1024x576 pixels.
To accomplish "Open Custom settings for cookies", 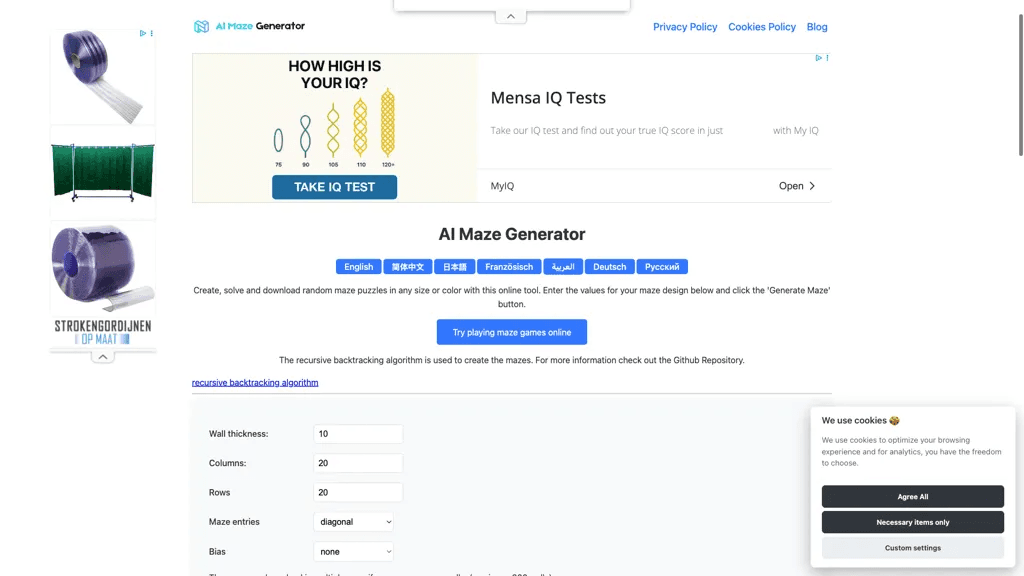I will (x=912, y=547).
